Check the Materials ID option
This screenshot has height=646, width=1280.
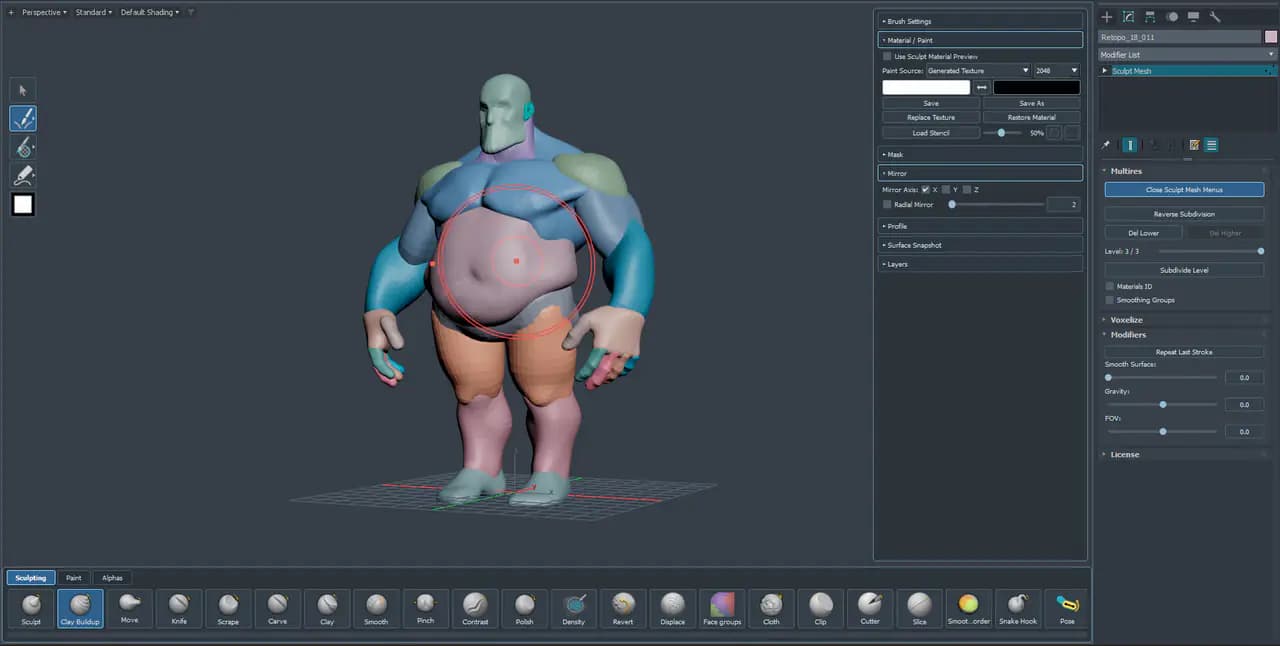(x=1110, y=286)
